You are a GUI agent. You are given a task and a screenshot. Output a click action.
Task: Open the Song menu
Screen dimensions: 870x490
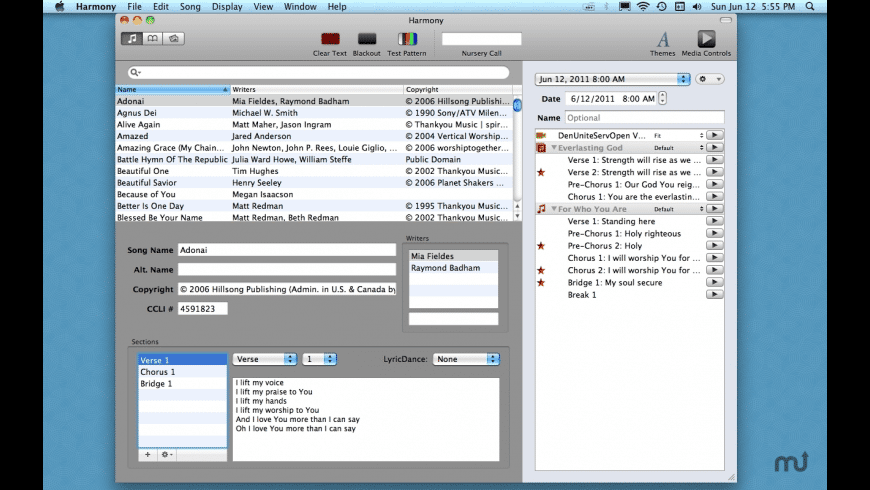pos(190,7)
